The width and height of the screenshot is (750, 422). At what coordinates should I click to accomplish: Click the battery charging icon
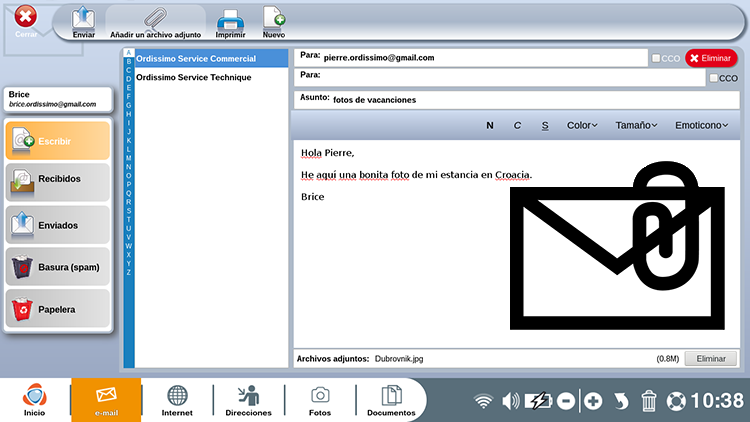click(x=538, y=401)
